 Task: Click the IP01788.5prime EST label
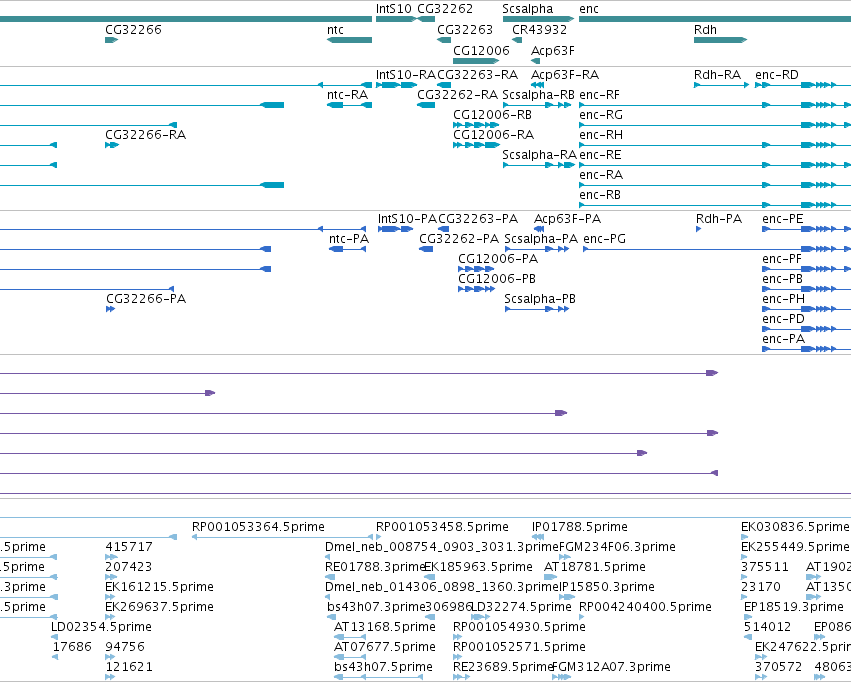tap(580, 527)
